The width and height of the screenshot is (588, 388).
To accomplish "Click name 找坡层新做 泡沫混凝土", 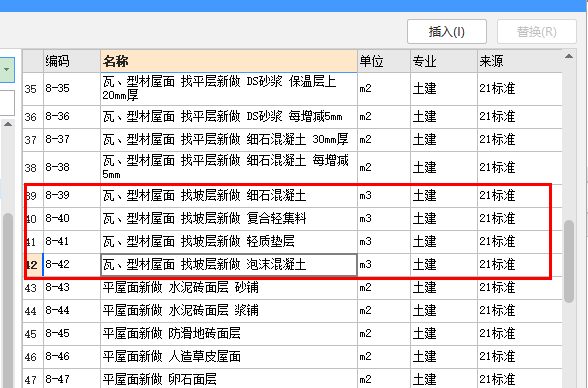I will tap(229, 265).
